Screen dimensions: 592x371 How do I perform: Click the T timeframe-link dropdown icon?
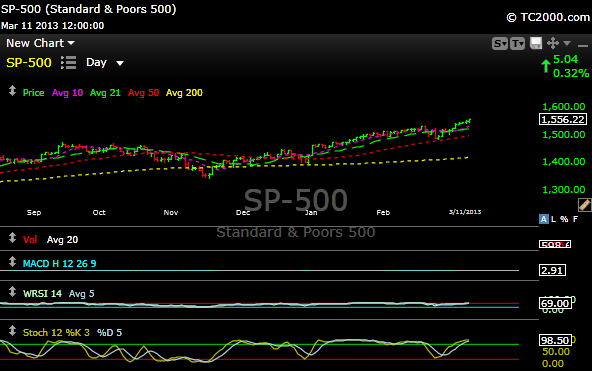(x=517, y=44)
